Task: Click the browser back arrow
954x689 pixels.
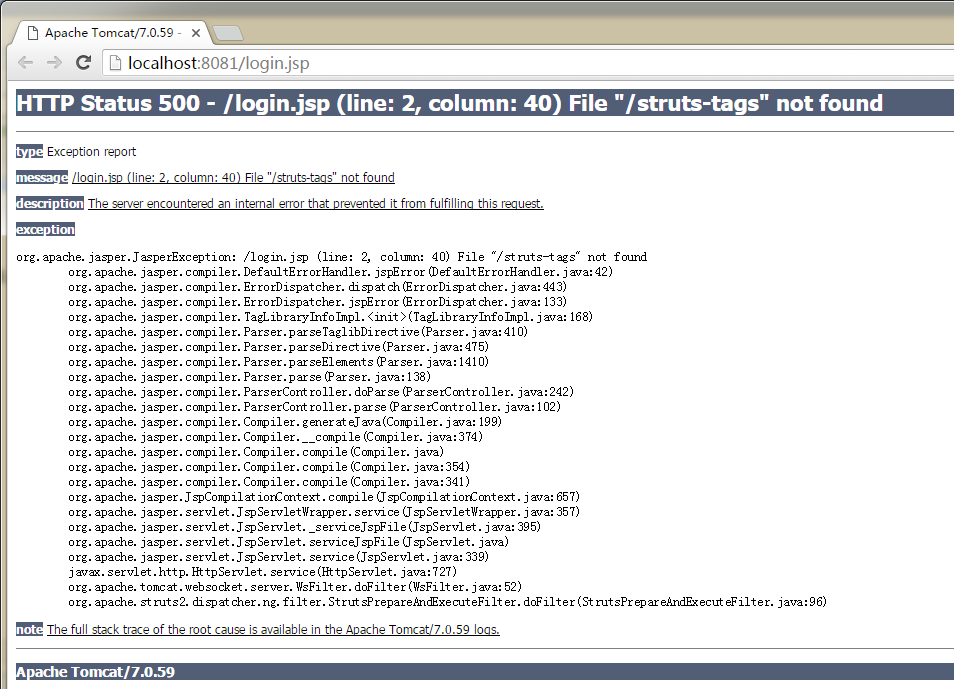Action: 26,63
